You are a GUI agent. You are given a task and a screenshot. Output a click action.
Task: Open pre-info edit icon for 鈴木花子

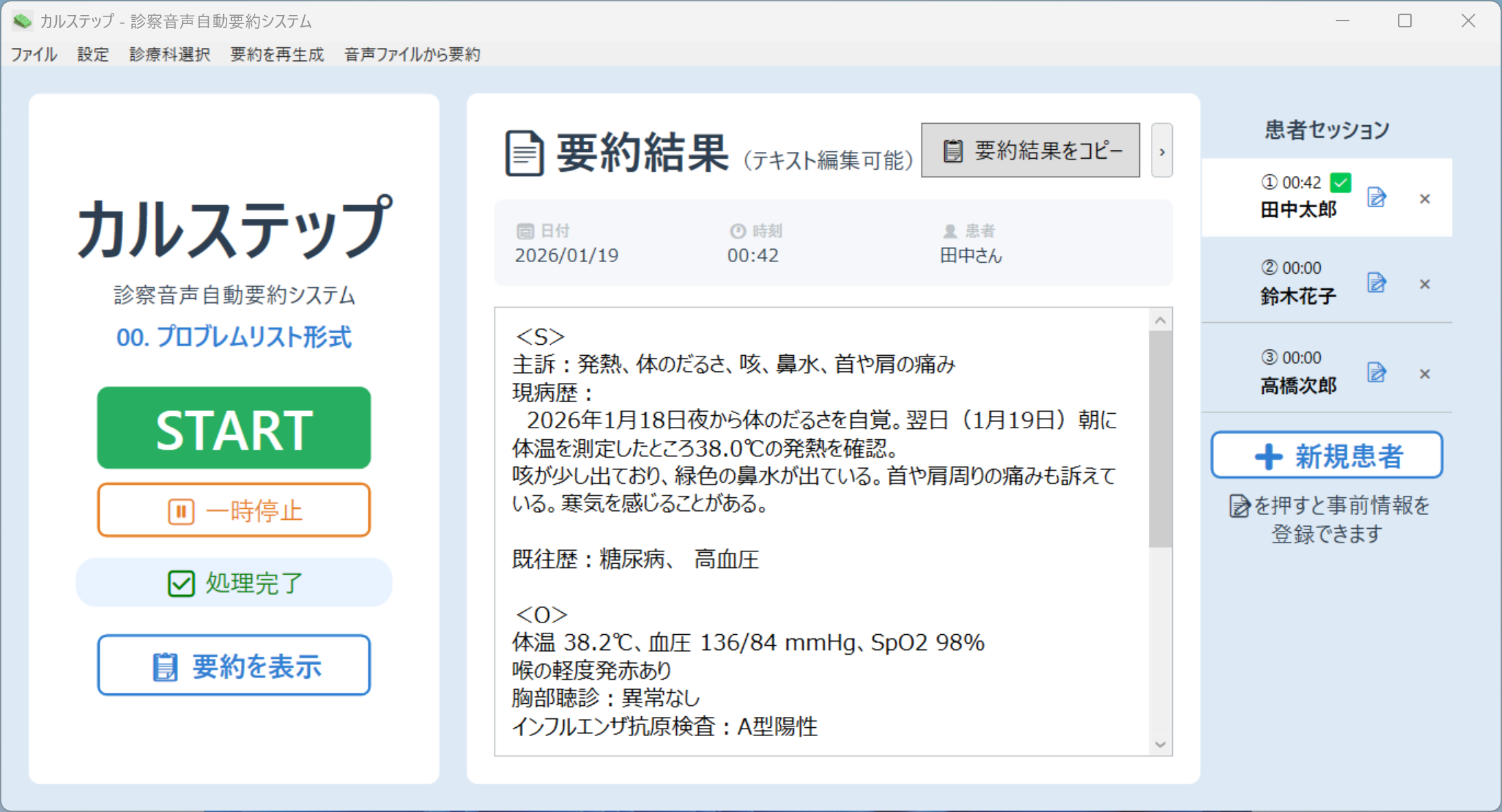point(1376,283)
